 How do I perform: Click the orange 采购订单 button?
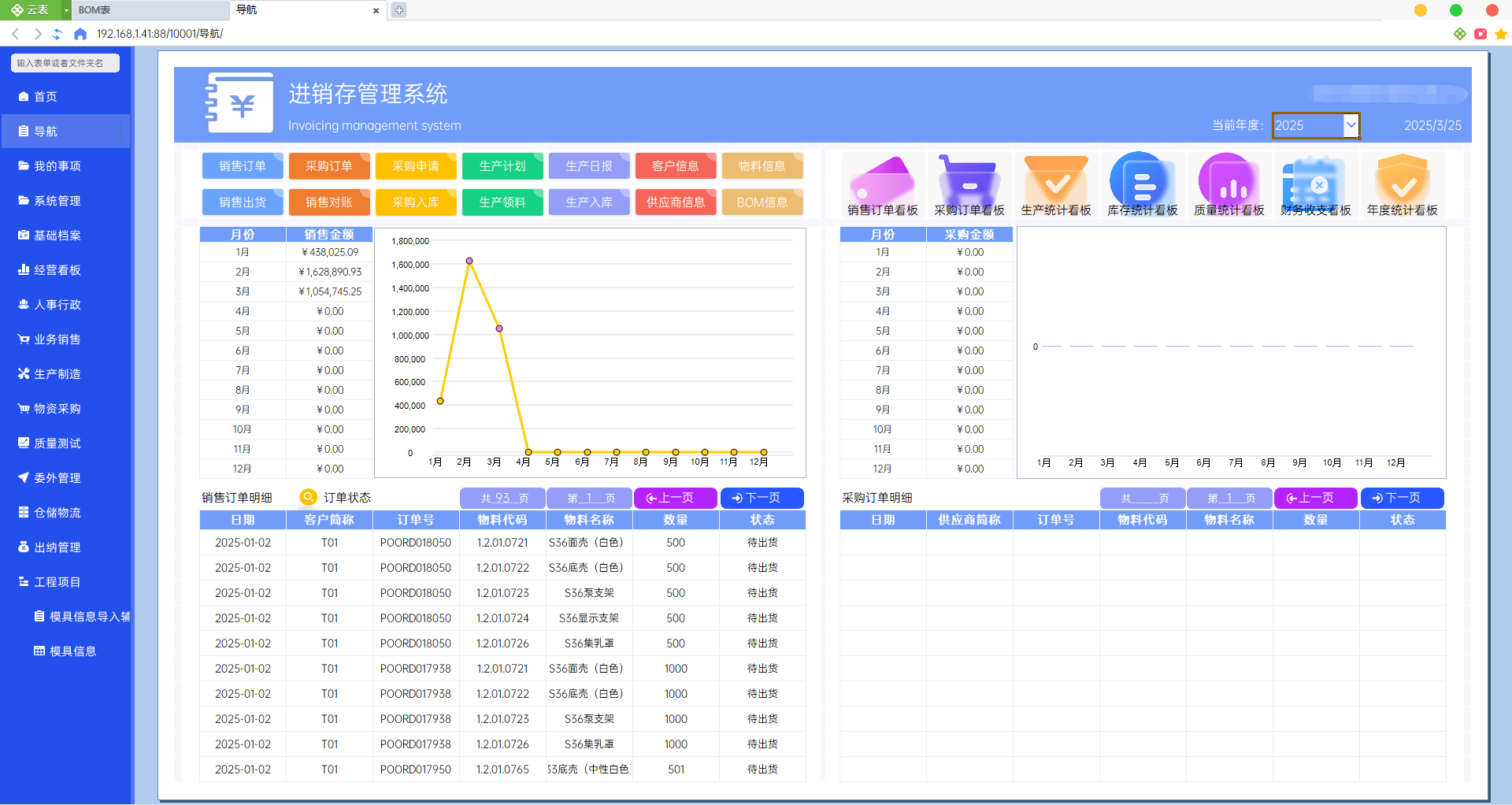(329, 166)
